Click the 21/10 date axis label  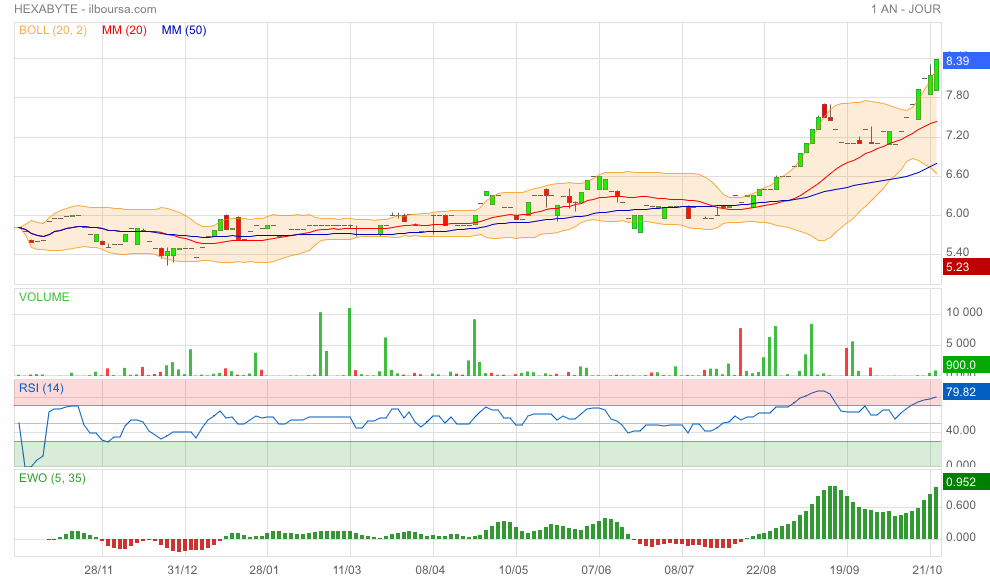coord(927,570)
